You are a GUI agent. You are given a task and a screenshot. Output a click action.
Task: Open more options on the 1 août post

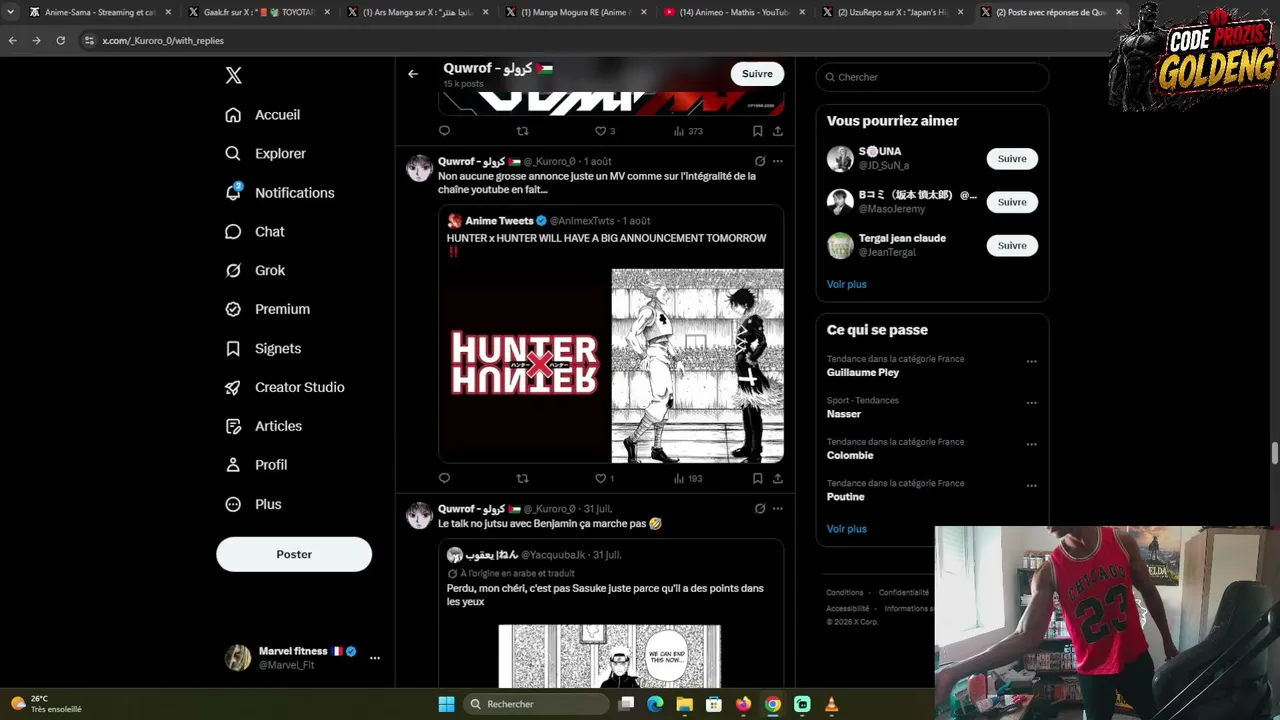pyautogui.click(x=777, y=161)
